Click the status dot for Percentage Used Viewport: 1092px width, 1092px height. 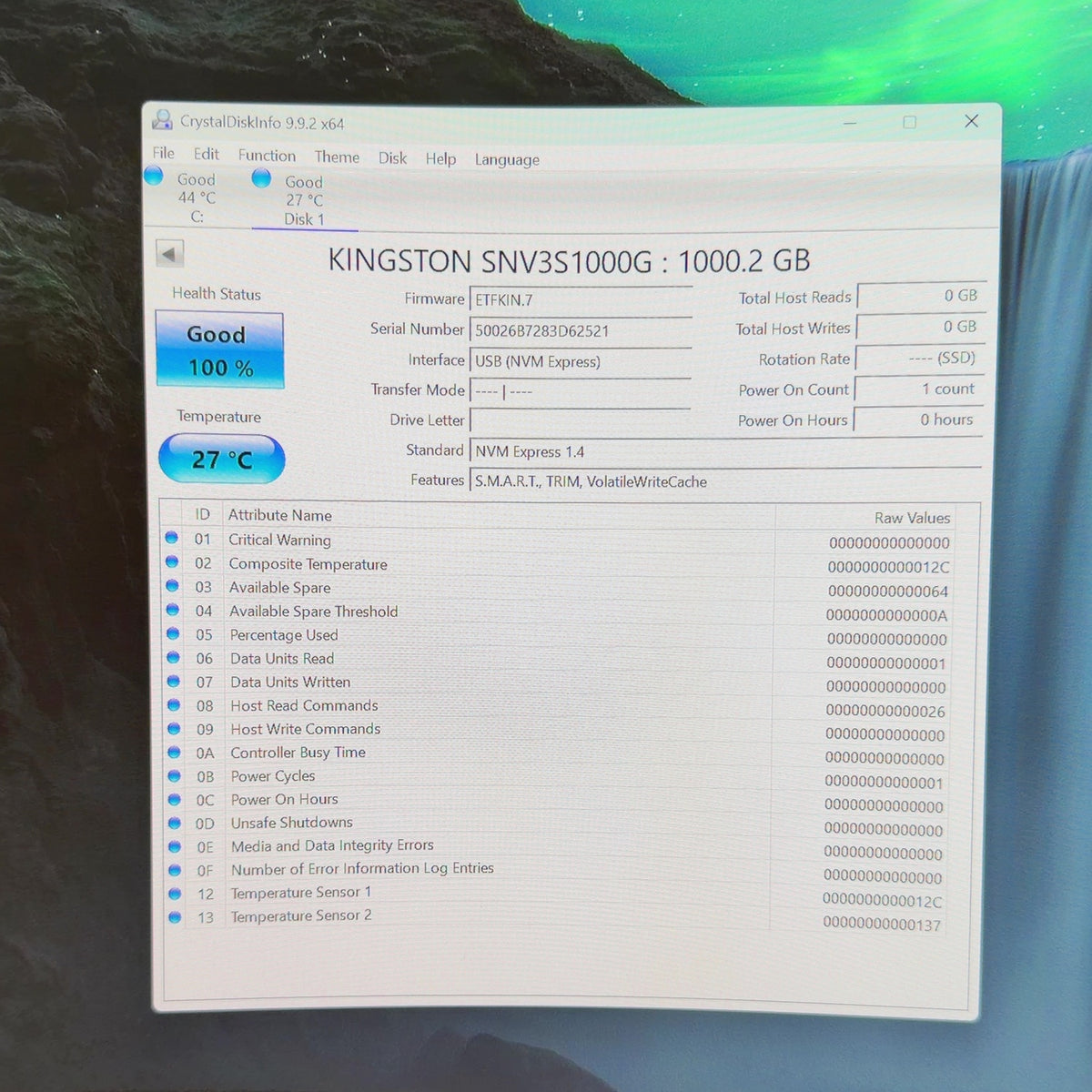click(x=172, y=633)
